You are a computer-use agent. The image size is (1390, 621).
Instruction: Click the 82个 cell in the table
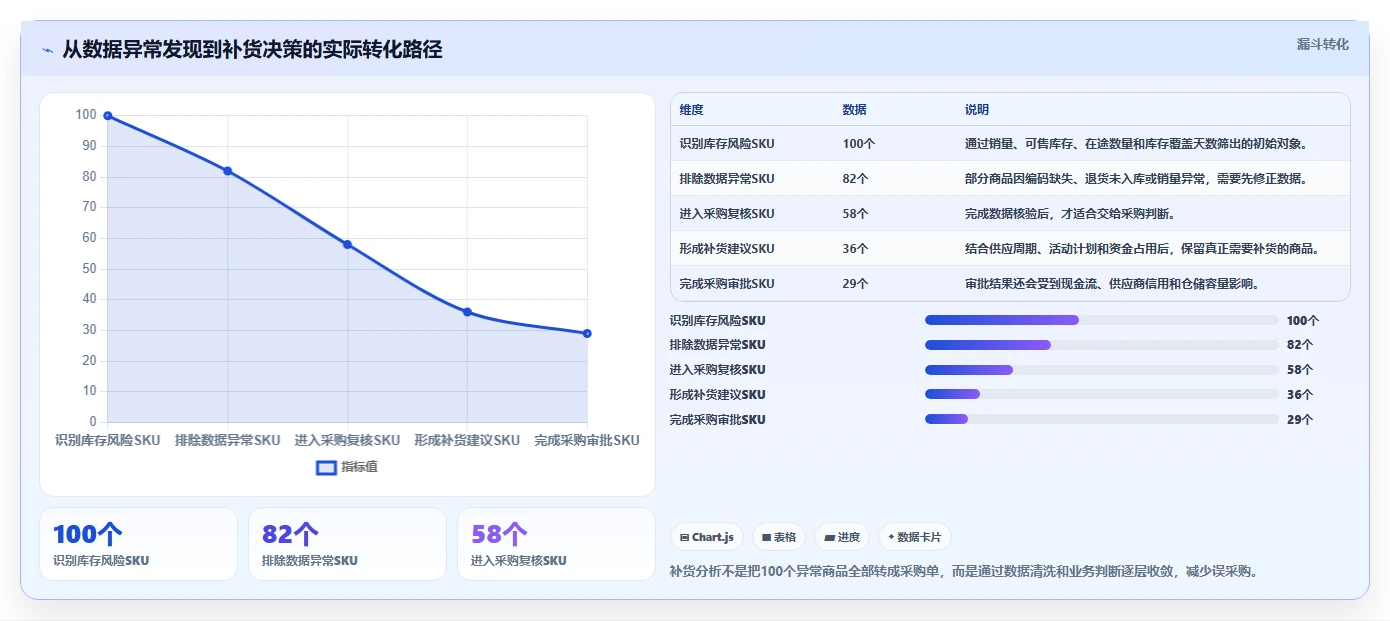(856, 179)
